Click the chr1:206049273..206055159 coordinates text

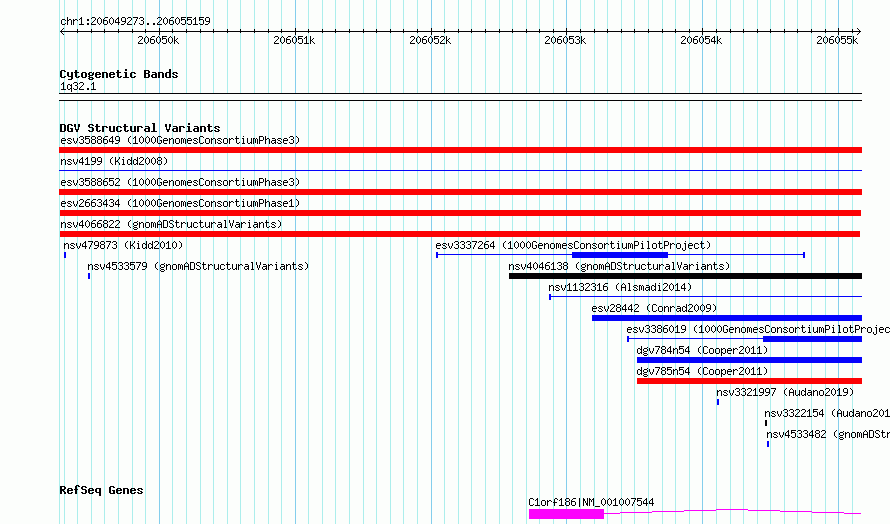tap(135, 21)
